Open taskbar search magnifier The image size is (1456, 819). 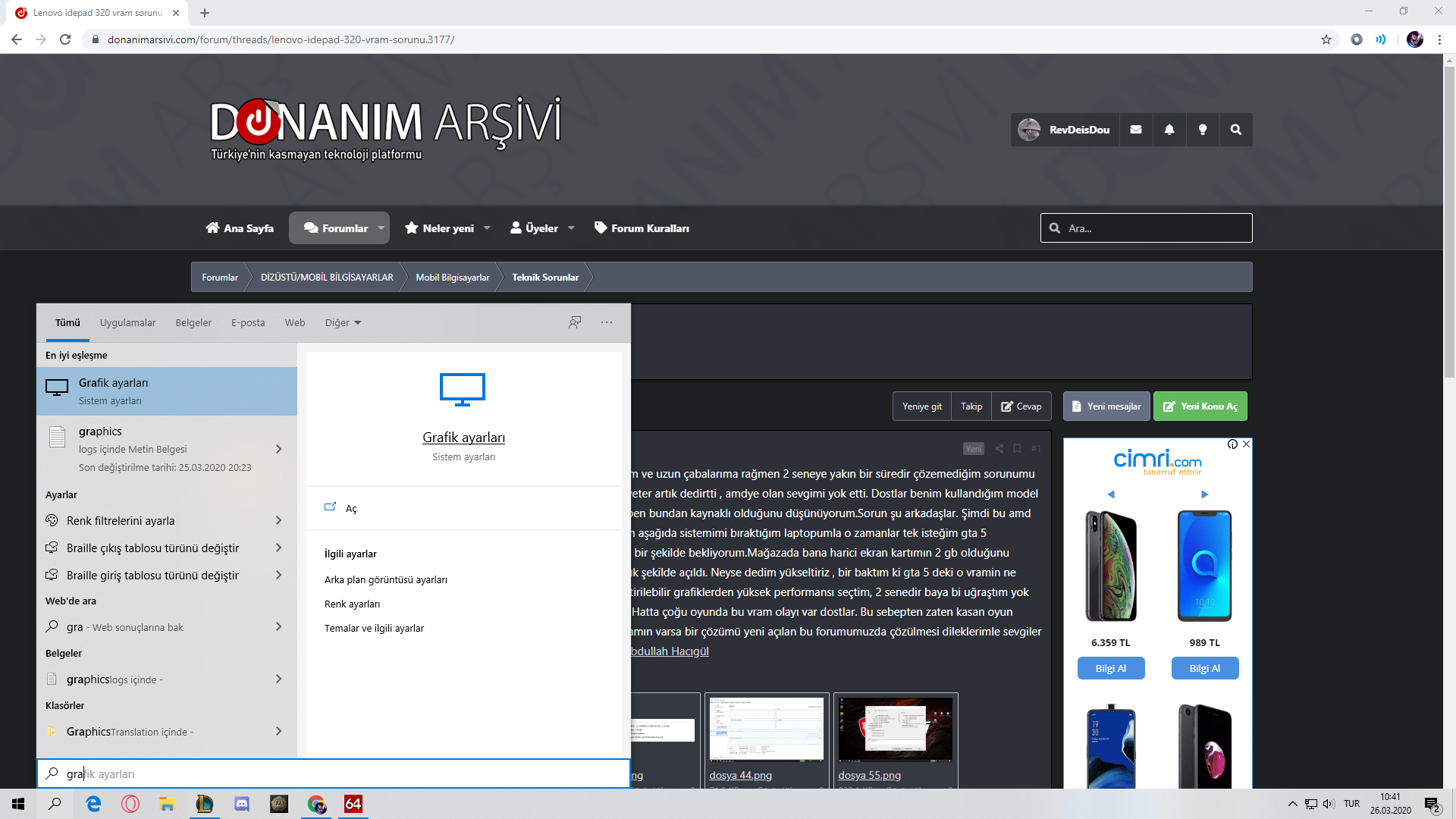55,804
